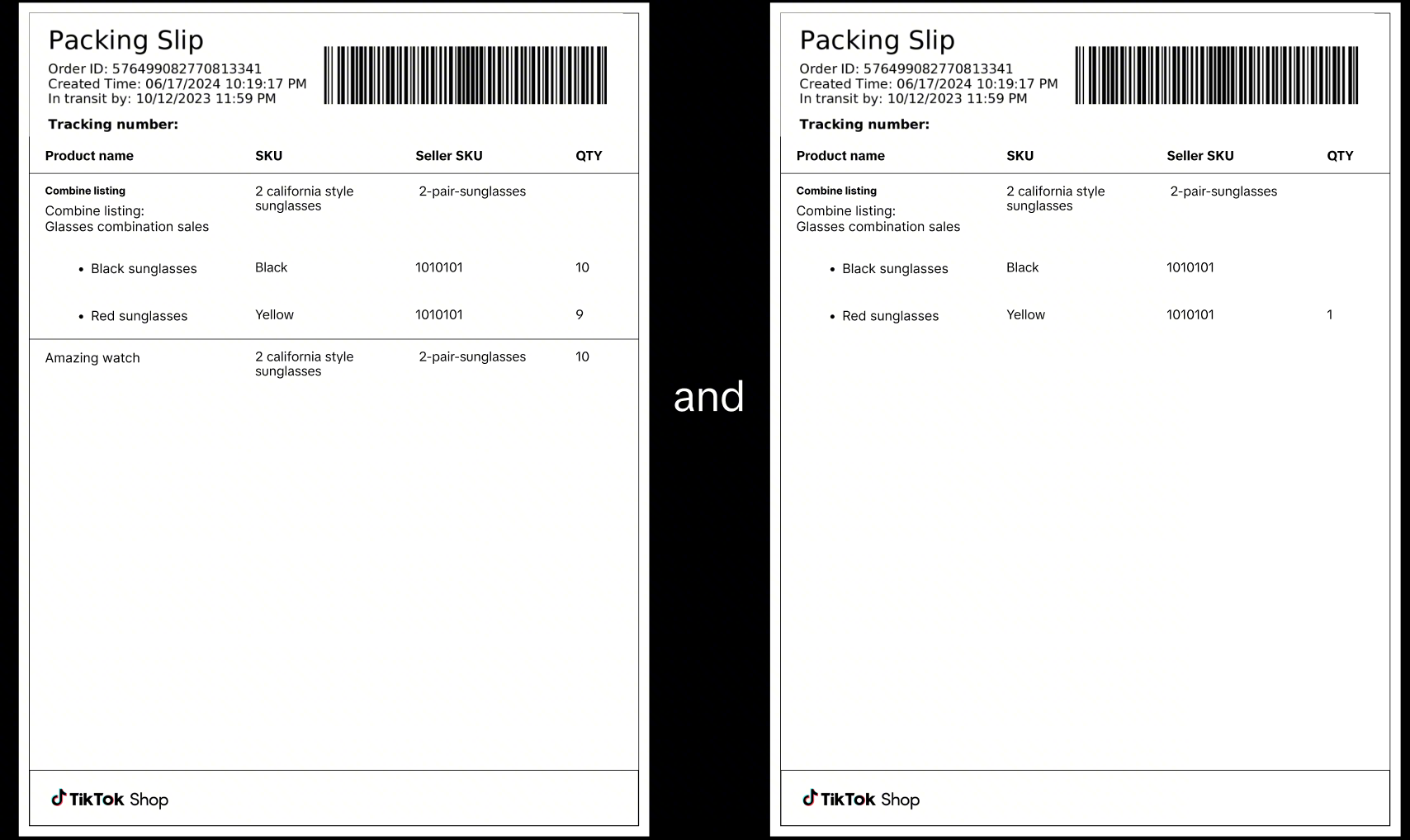Image resolution: width=1410 pixels, height=840 pixels.
Task: Click "Red sunglasses" item on the right slip
Action: (890, 316)
